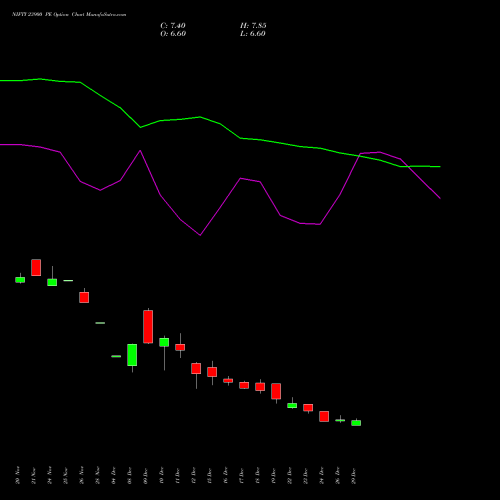Click the 20 Nov date label

coord(18,475)
